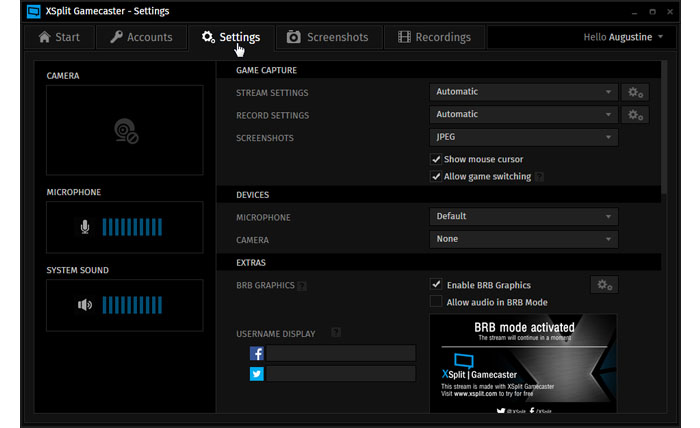700x428 pixels.
Task: Toggle the Allow game switching checkbox
Action: coord(436,176)
